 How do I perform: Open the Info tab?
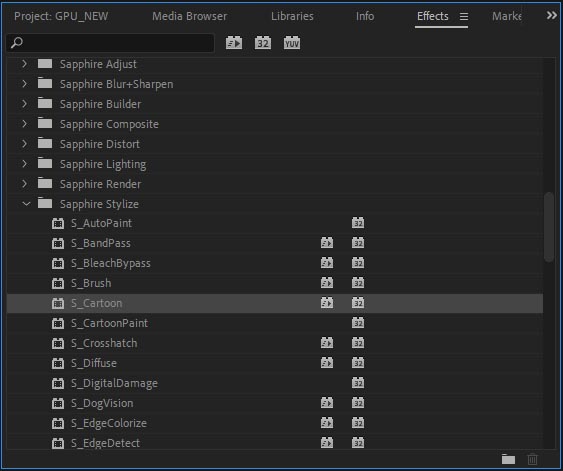[x=365, y=16]
